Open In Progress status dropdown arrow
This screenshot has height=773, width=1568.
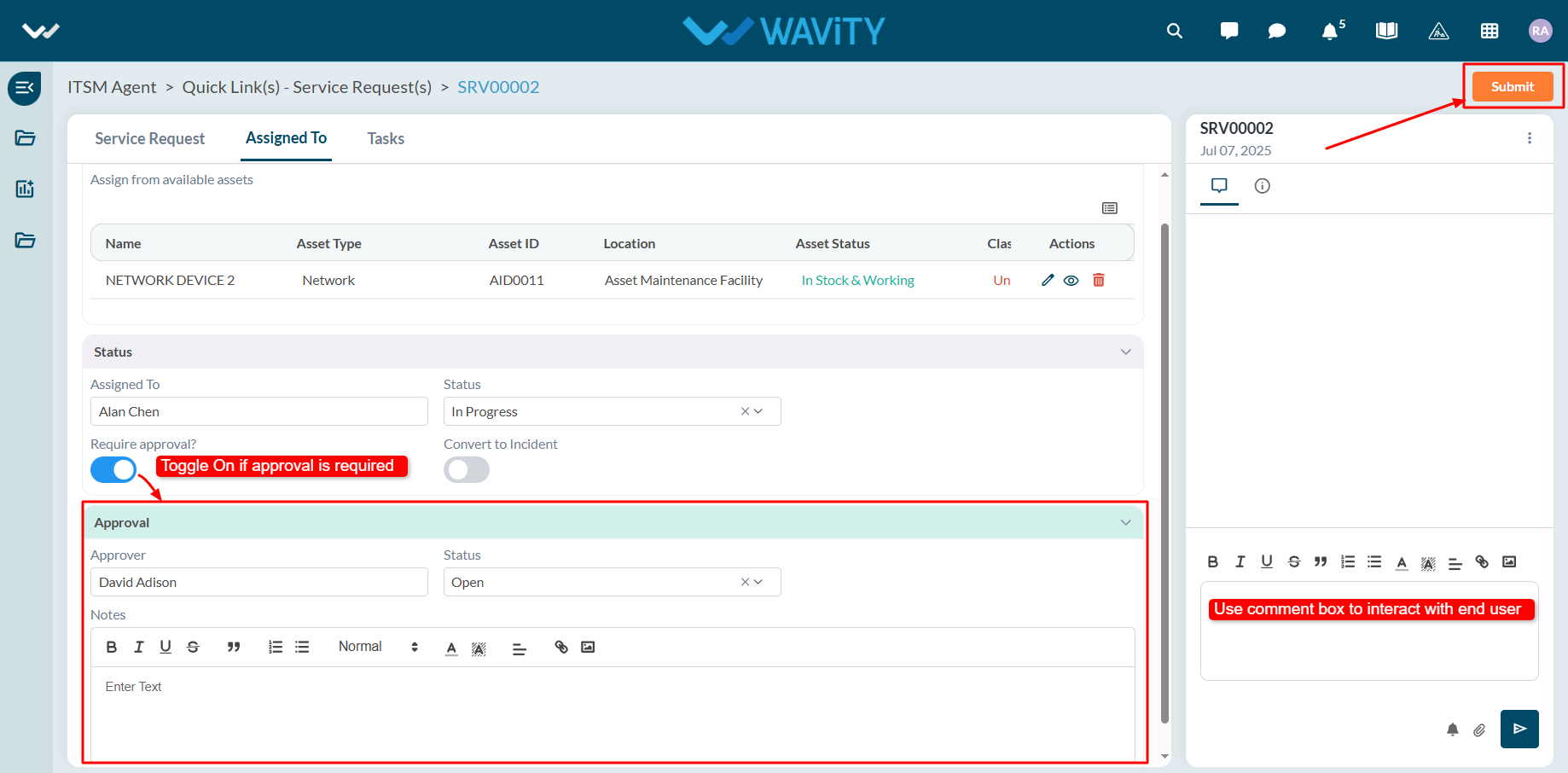point(758,411)
